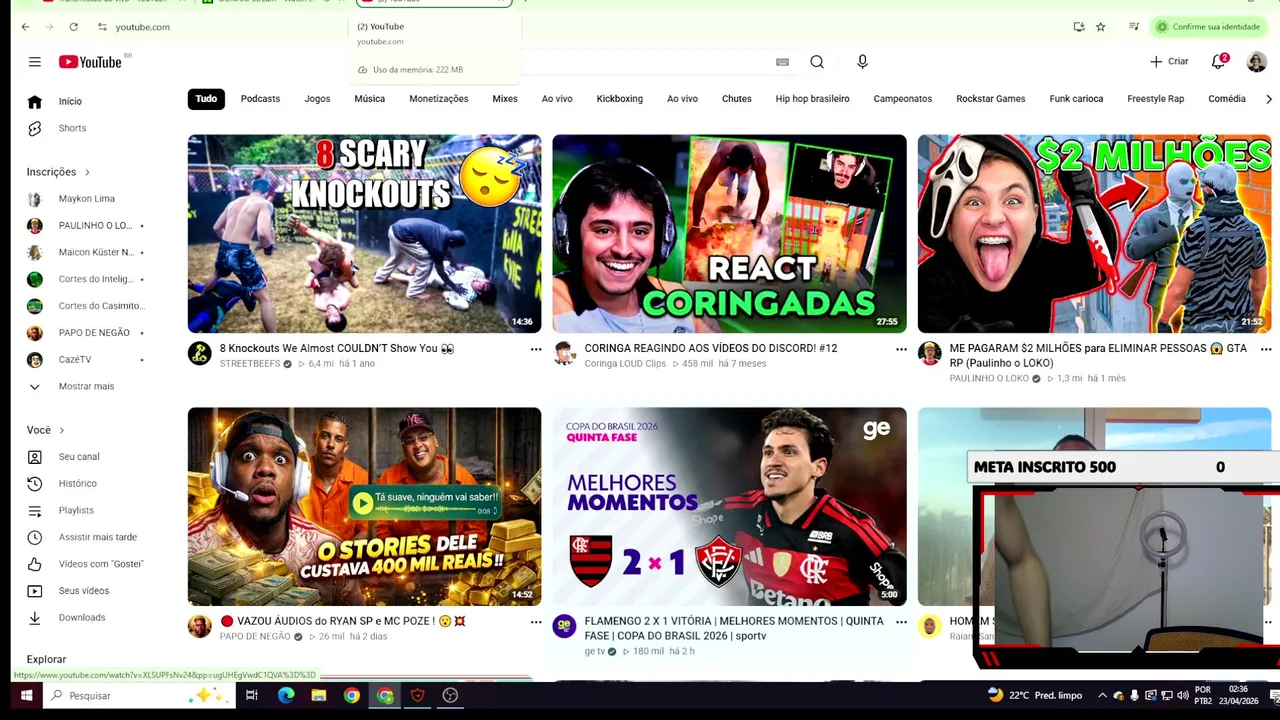
Task: Select the Podcasts chip
Action: (260, 99)
